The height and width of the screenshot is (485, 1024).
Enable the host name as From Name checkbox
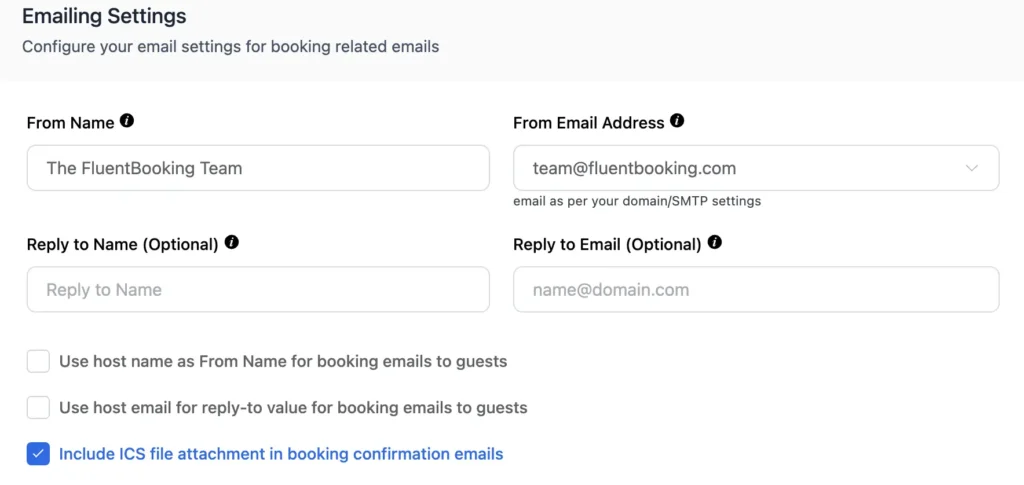click(39, 361)
